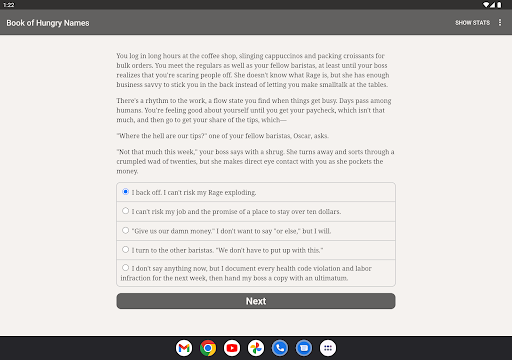
Task: Tap the clock in the status bar
Action: 9,5
